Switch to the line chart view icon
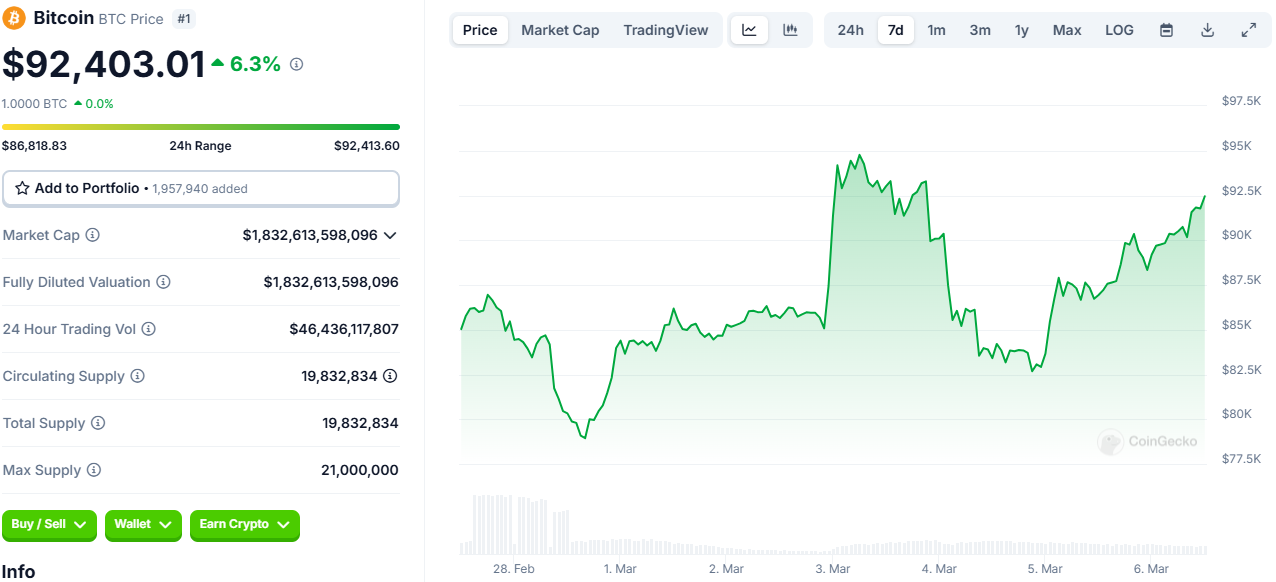This screenshot has width=1276, height=582. point(749,30)
